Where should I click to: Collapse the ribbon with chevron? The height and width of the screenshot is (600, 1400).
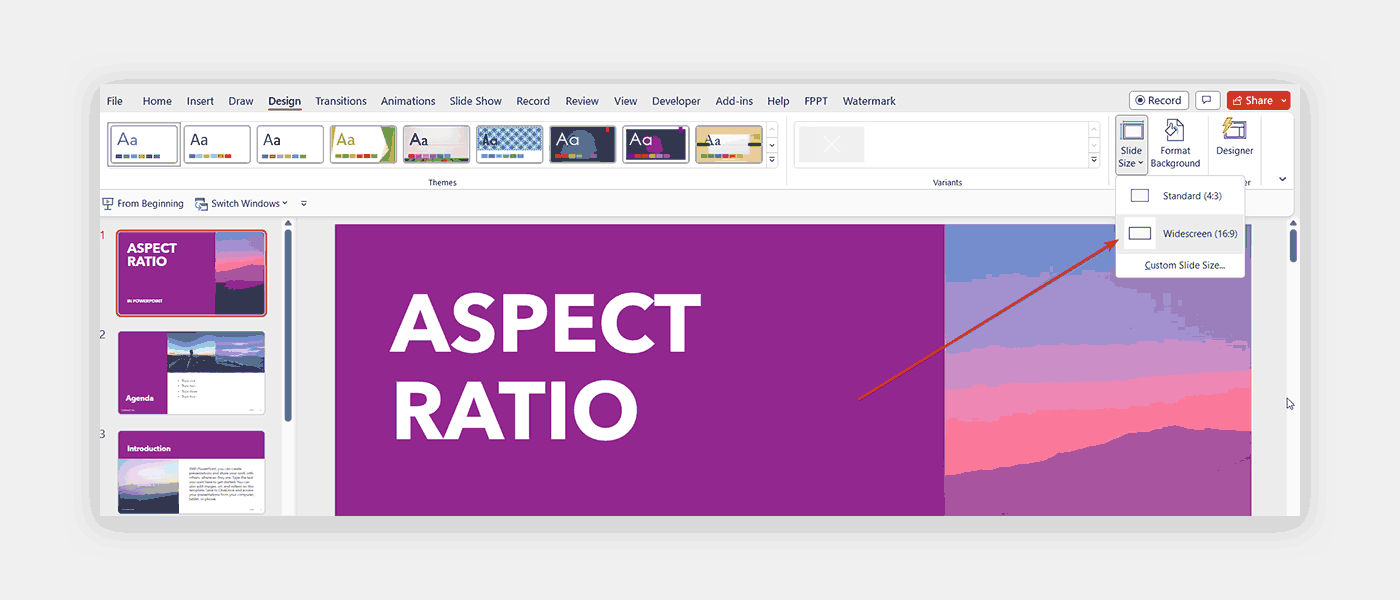coord(1282,180)
